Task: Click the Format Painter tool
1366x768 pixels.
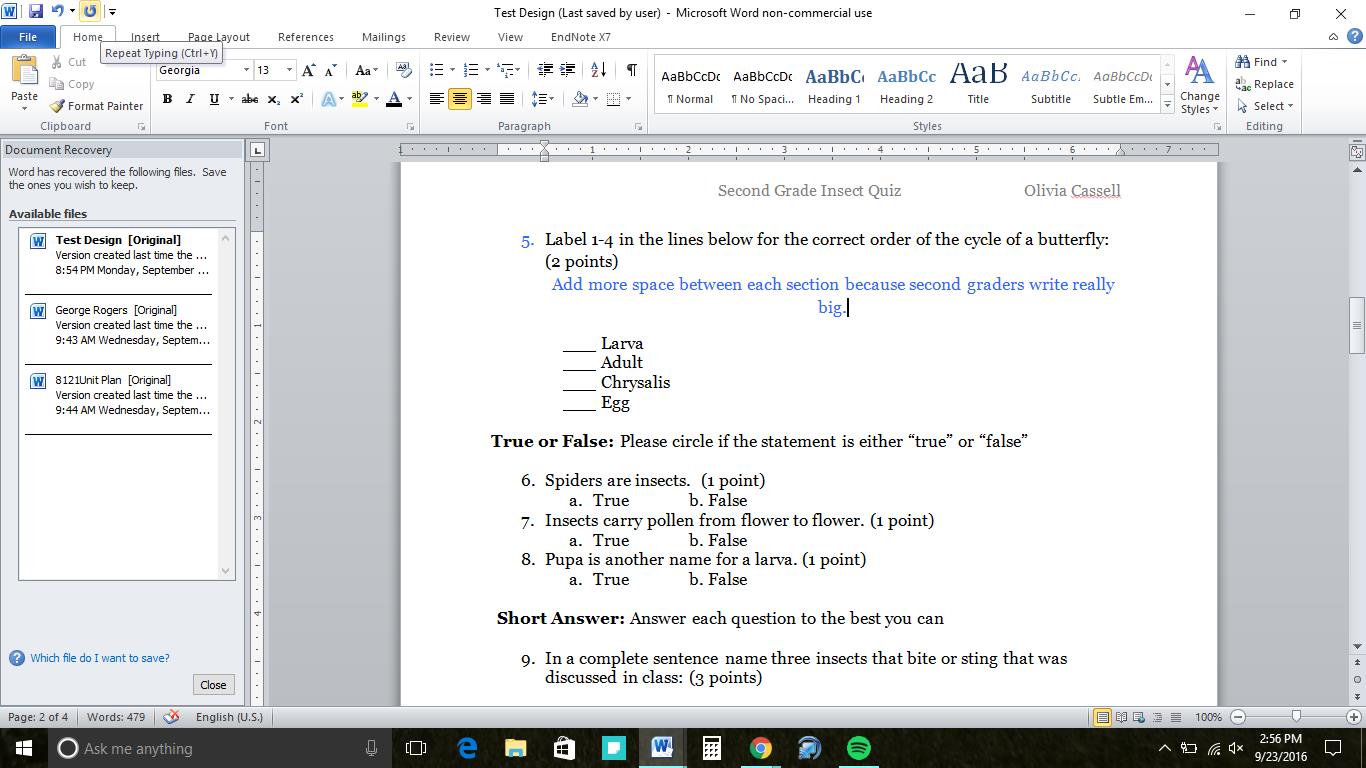Action: [97, 106]
